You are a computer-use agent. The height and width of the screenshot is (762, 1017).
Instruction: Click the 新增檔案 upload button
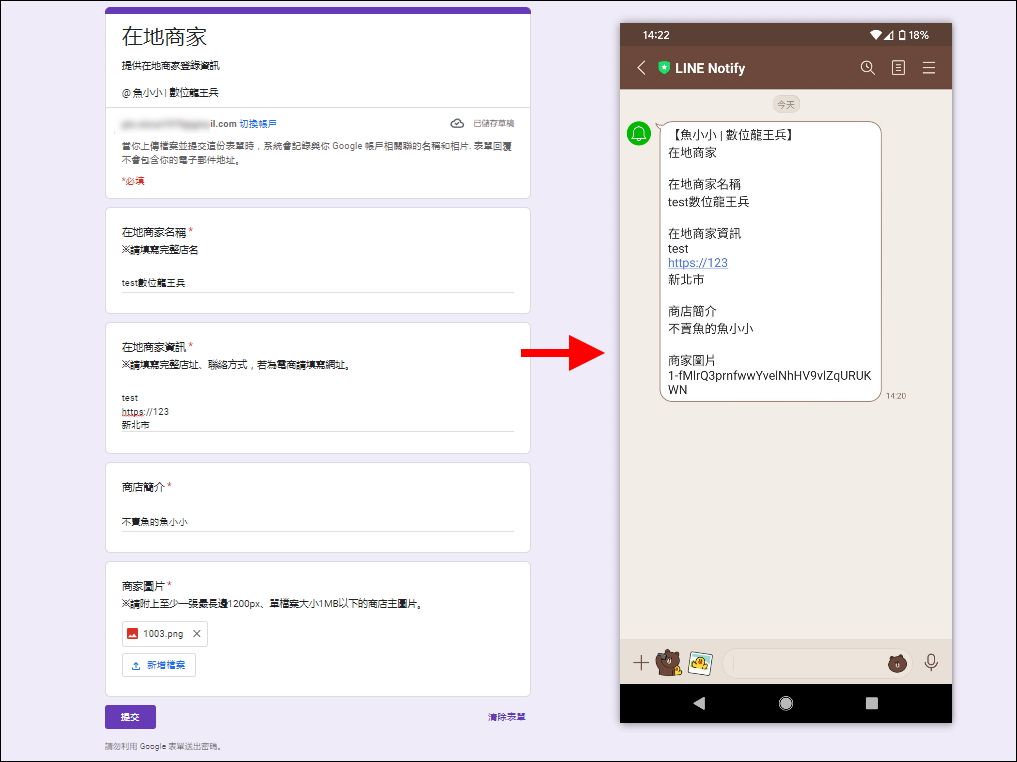click(x=159, y=665)
